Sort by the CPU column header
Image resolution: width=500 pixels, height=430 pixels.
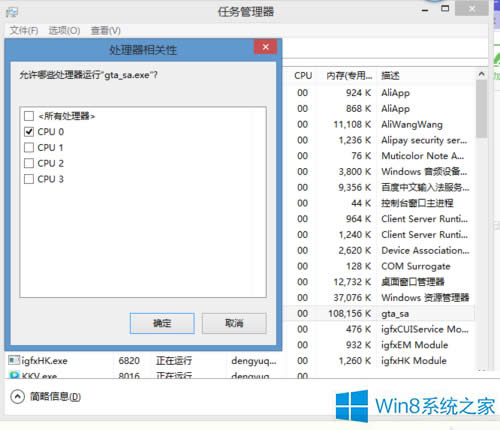[303, 76]
